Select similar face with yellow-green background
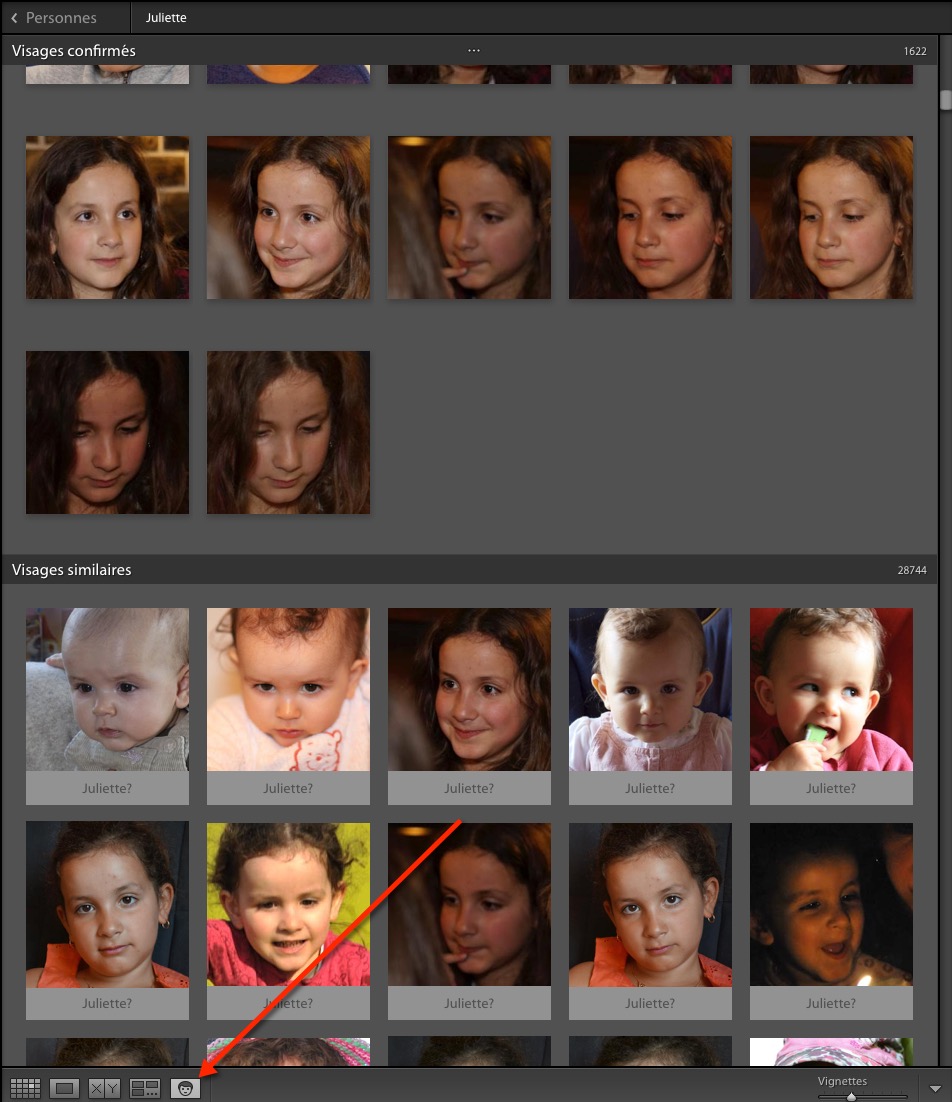 coord(288,905)
